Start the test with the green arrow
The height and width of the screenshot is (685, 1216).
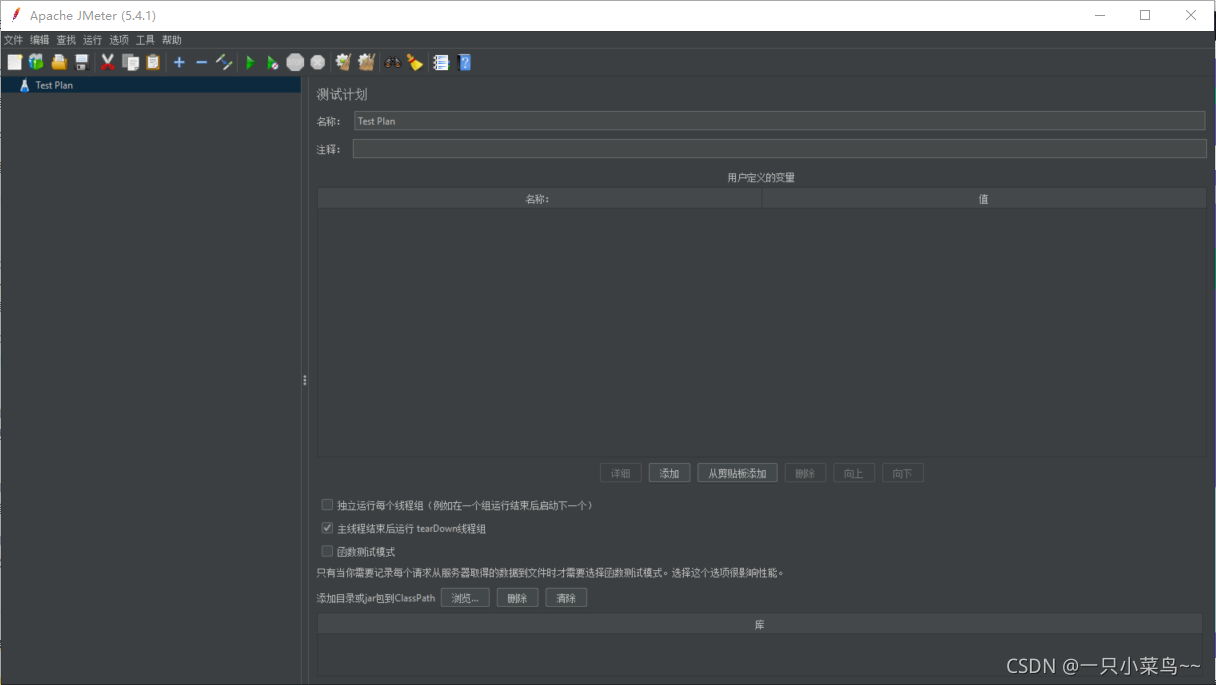250,62
